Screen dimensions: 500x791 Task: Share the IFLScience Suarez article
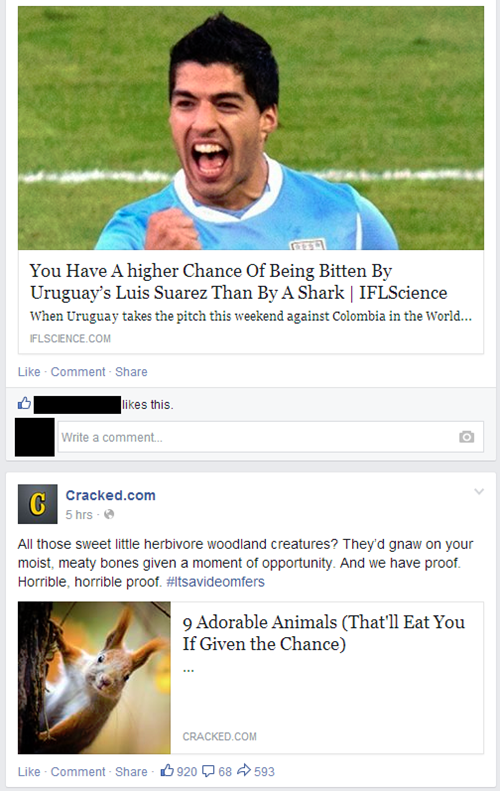[x=131, y=372]
